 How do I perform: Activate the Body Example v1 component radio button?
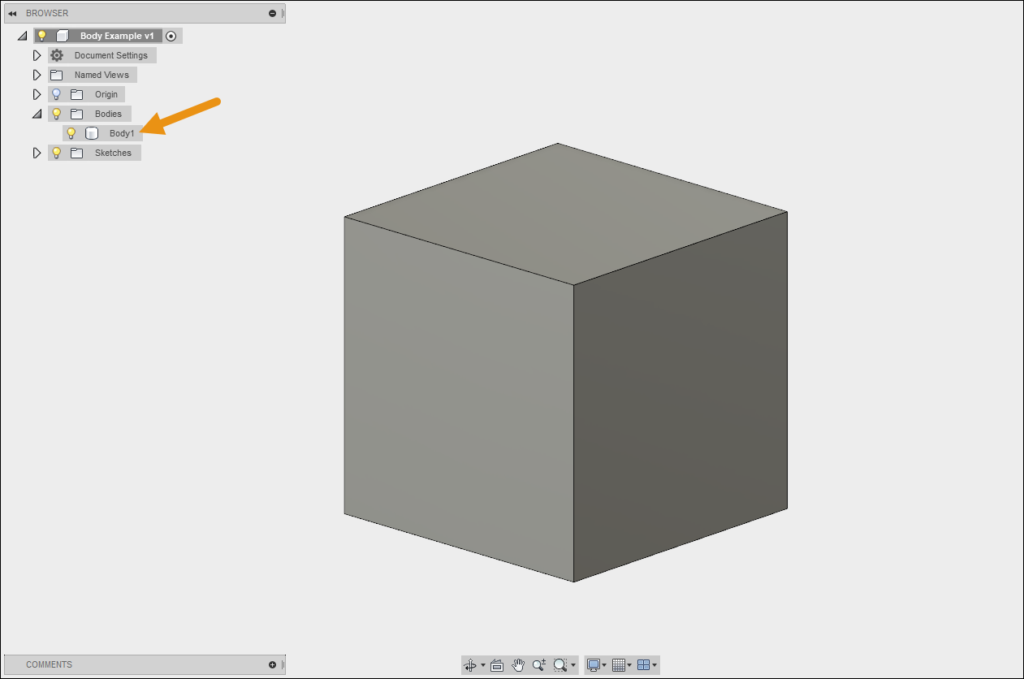click(170, 35)
